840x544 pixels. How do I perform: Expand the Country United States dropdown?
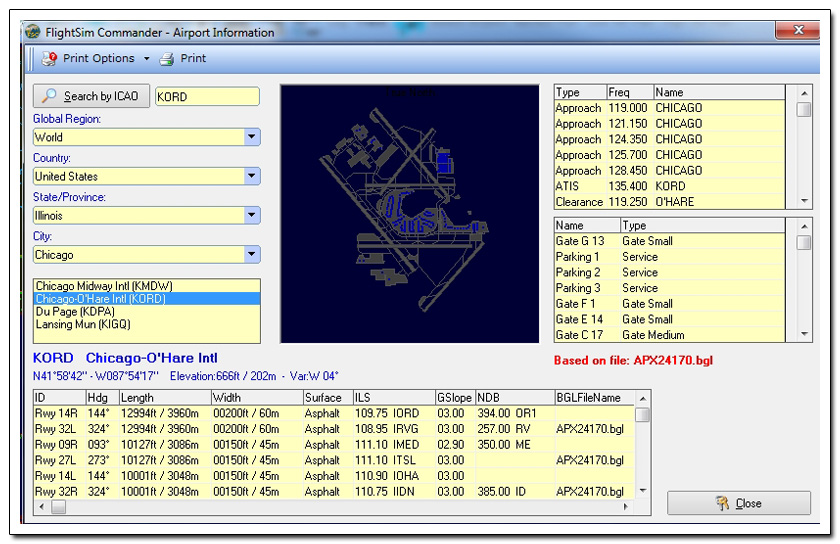251,176
